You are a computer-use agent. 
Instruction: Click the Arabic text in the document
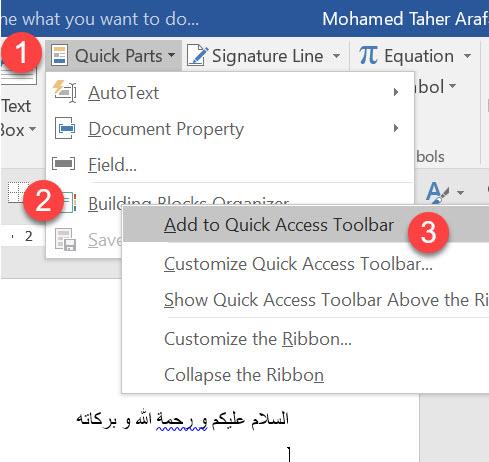[182, 419]
